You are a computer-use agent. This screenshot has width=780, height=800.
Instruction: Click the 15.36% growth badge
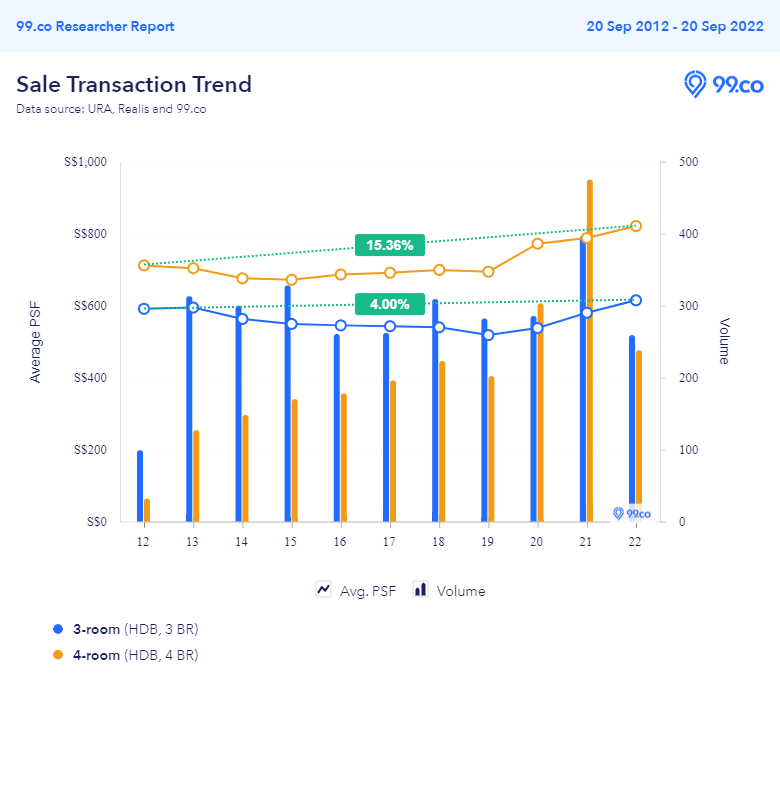pos(390,245)
